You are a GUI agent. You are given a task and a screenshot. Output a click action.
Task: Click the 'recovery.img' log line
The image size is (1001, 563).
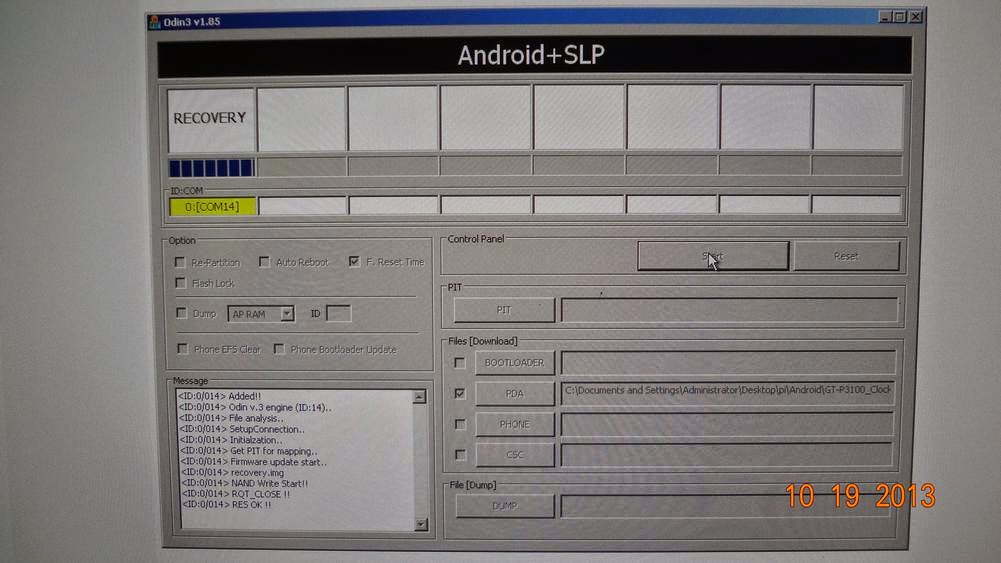(232, 472)
